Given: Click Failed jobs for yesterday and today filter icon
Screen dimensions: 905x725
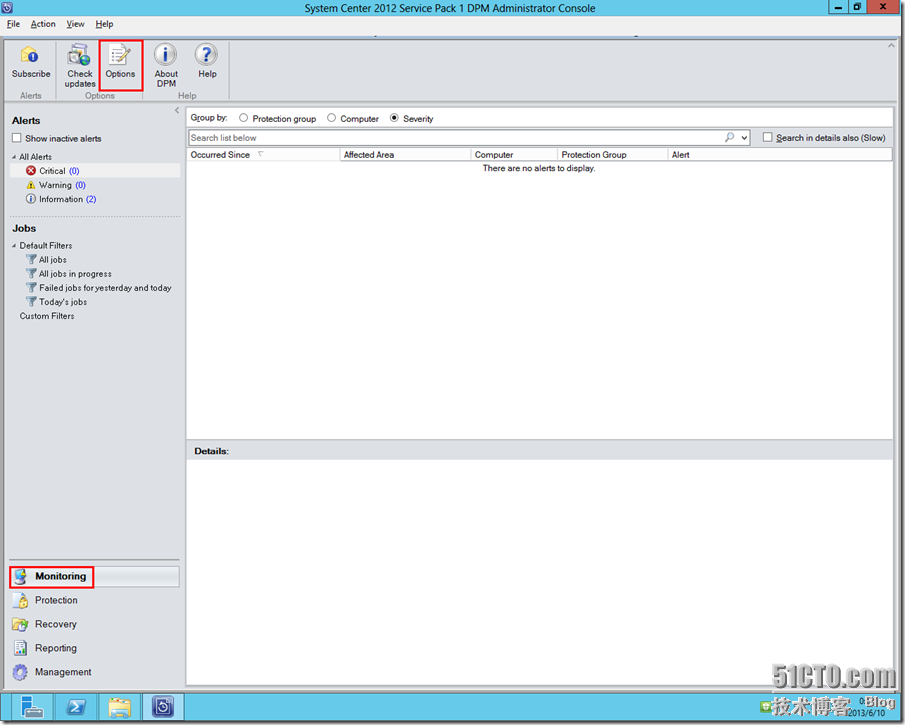Looking at the screenshot, I should 31,287.
